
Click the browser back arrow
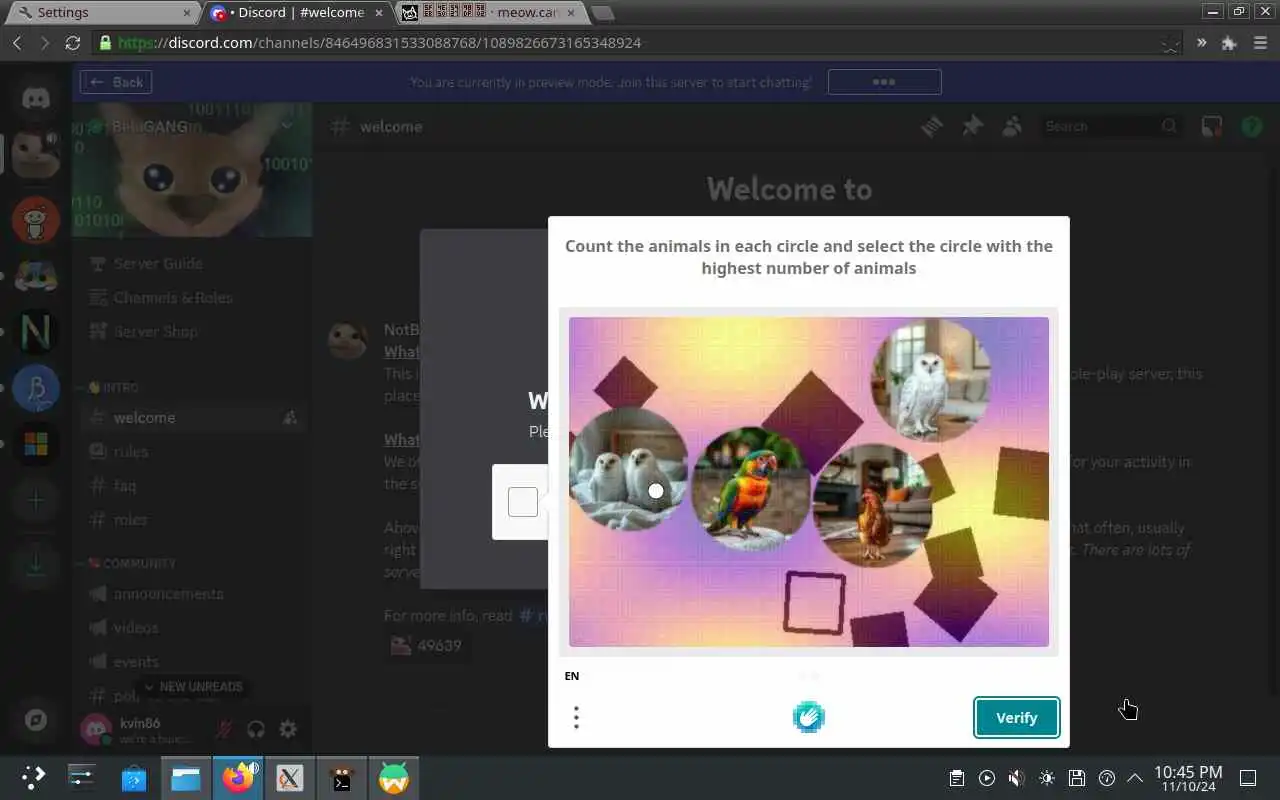pyautogui.click(x=17, y=43)
